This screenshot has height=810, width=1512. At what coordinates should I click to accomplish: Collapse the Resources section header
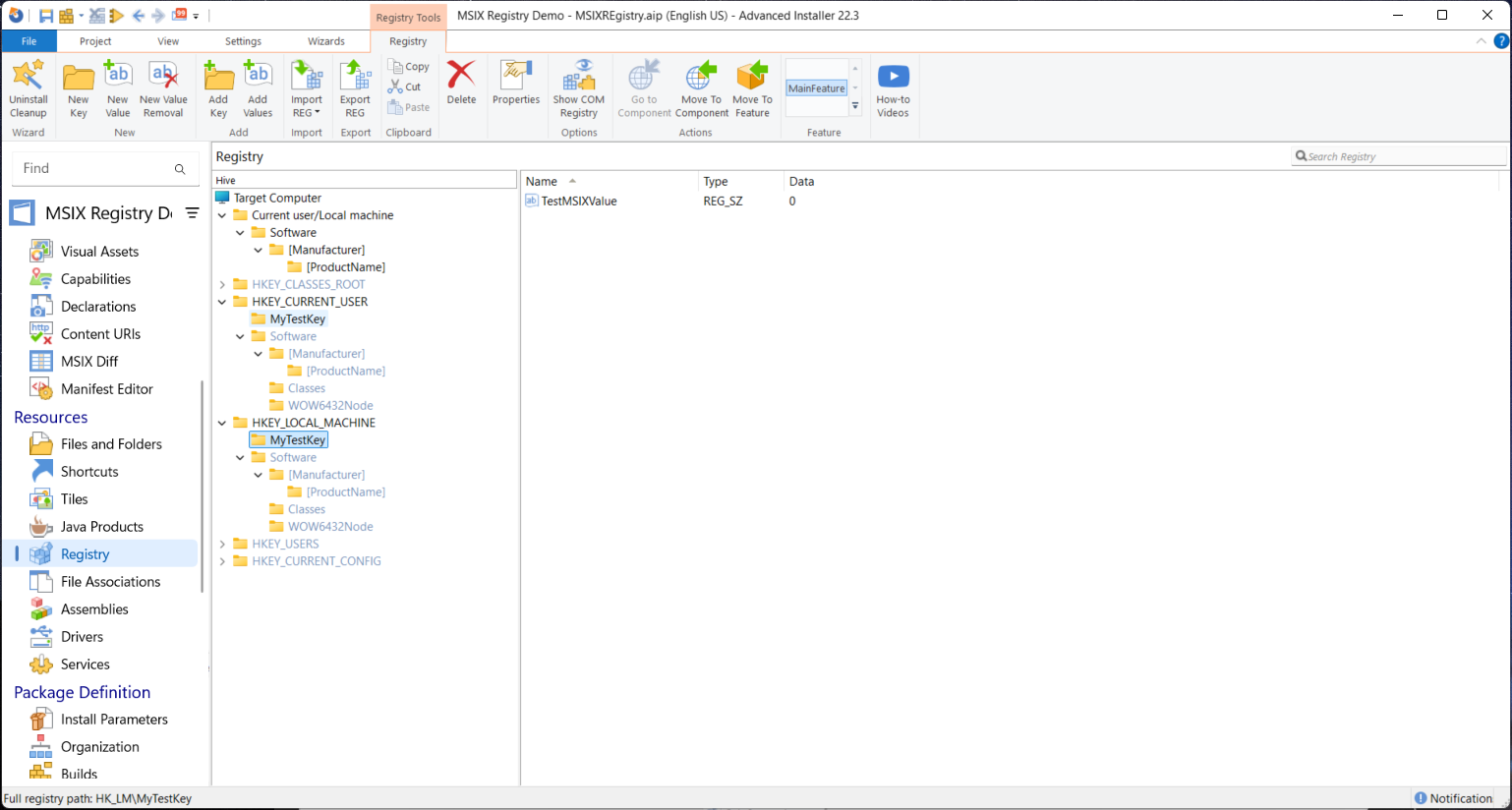51,418
